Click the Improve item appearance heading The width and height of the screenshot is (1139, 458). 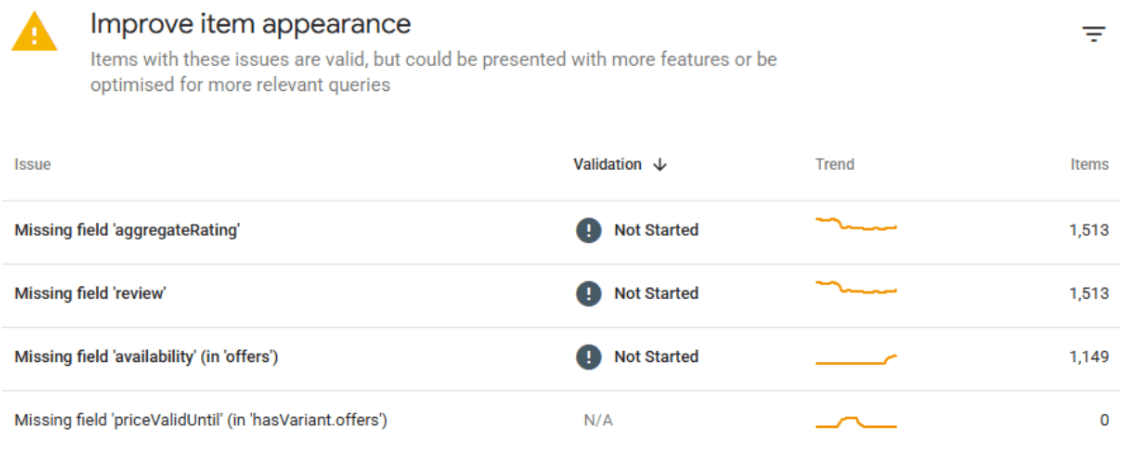point(251,24)
